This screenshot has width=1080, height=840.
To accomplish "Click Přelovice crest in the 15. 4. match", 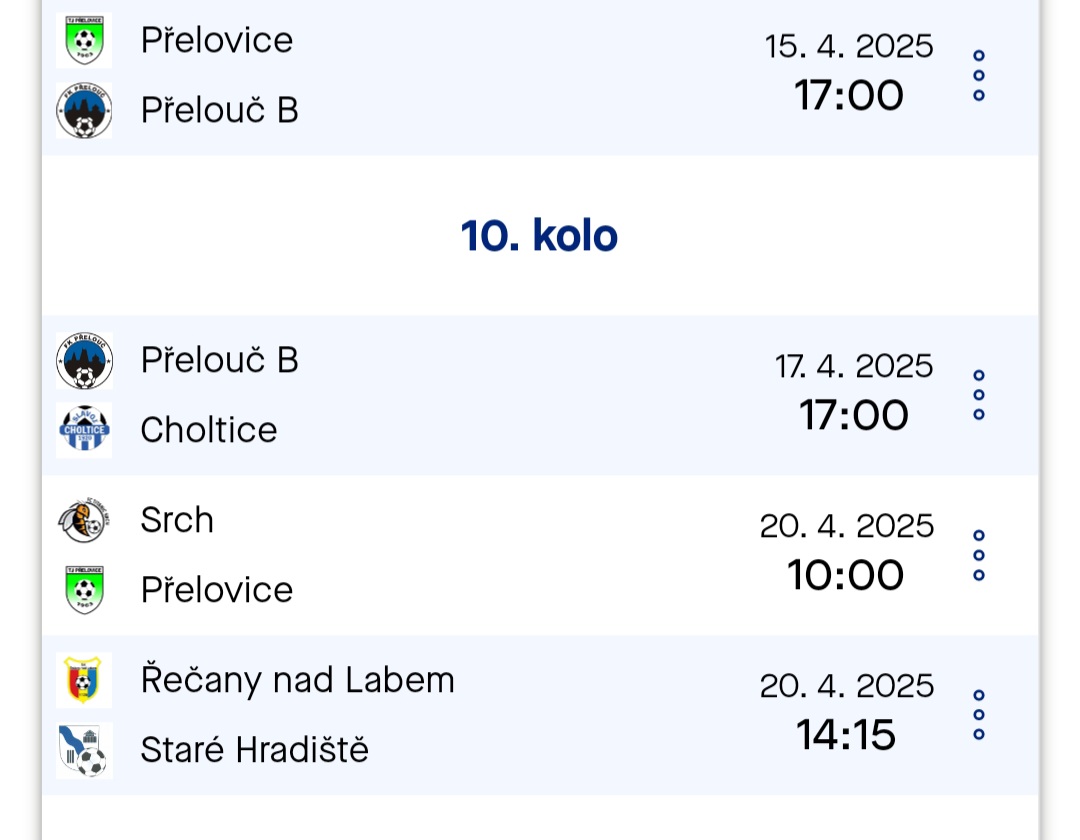I will tap(84, 40).
